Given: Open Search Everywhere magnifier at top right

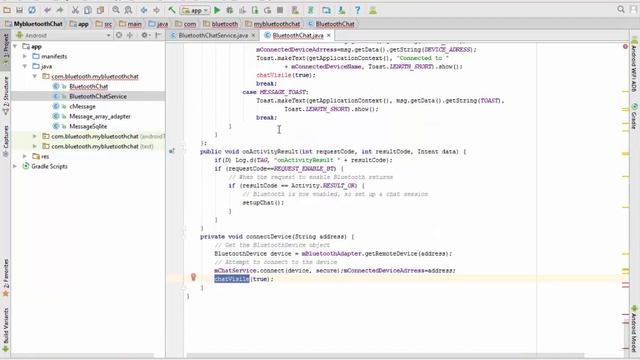Looking at the screenshot, I should click(x=621, y=9).
